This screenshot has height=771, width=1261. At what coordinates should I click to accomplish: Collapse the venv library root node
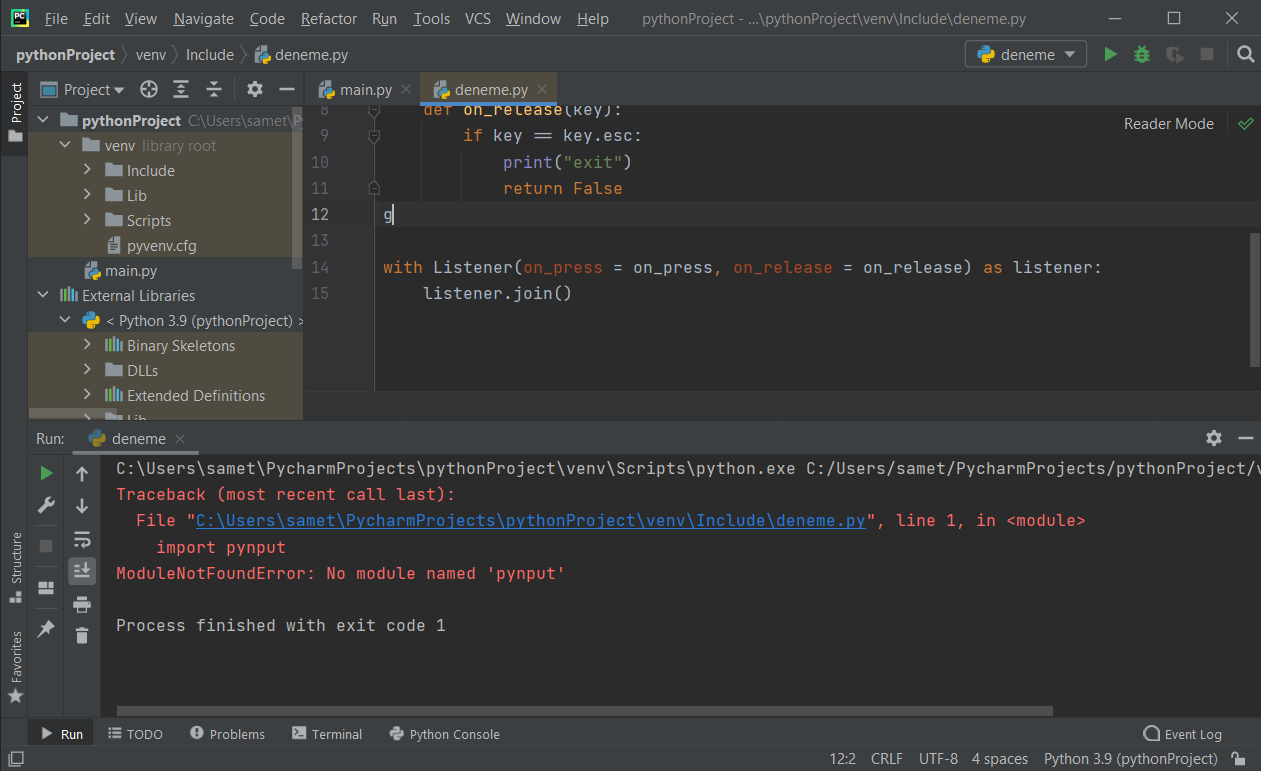point(64,144)
